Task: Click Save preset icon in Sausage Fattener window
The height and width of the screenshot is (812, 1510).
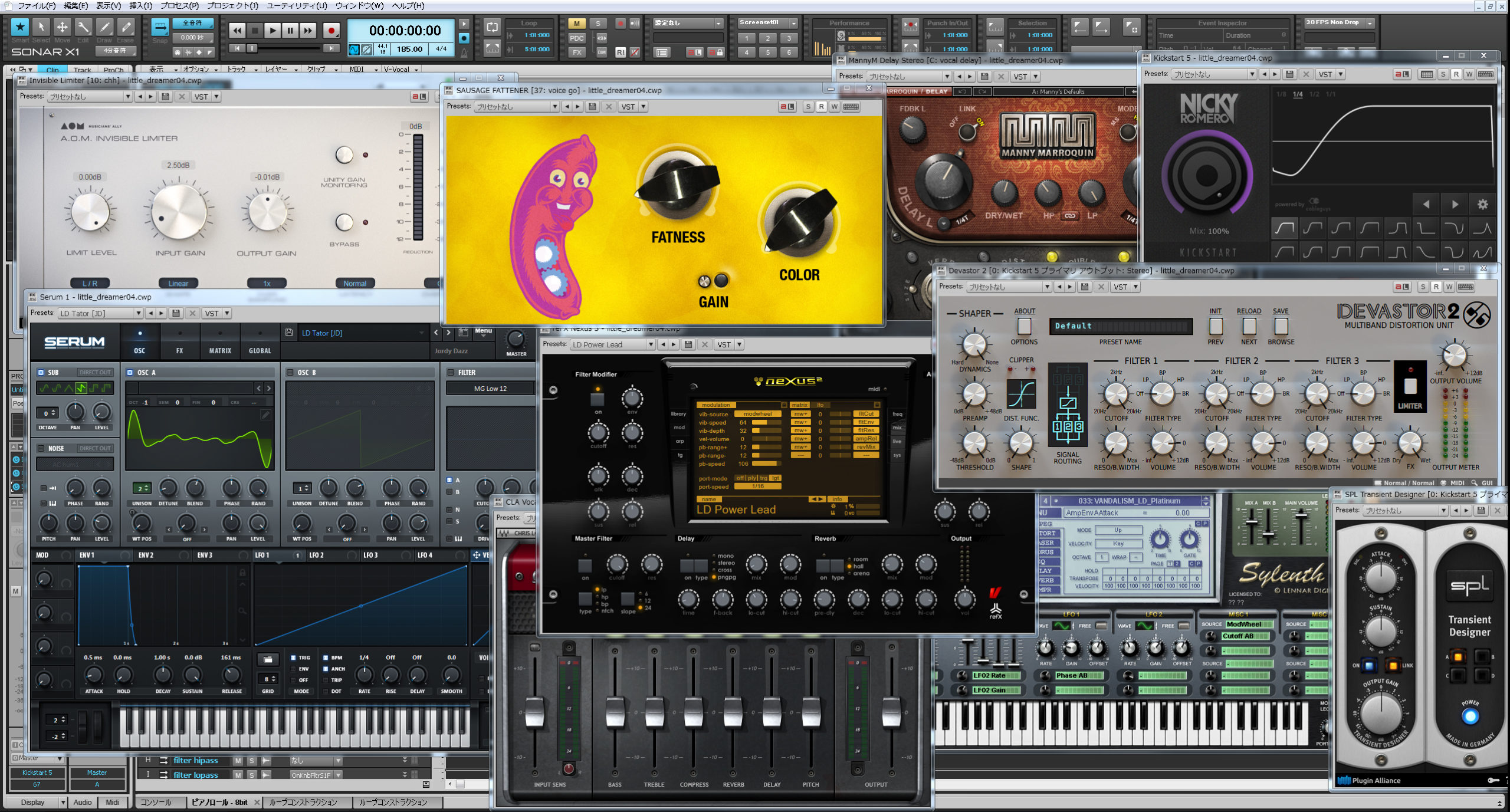Action: coord(593,107)
